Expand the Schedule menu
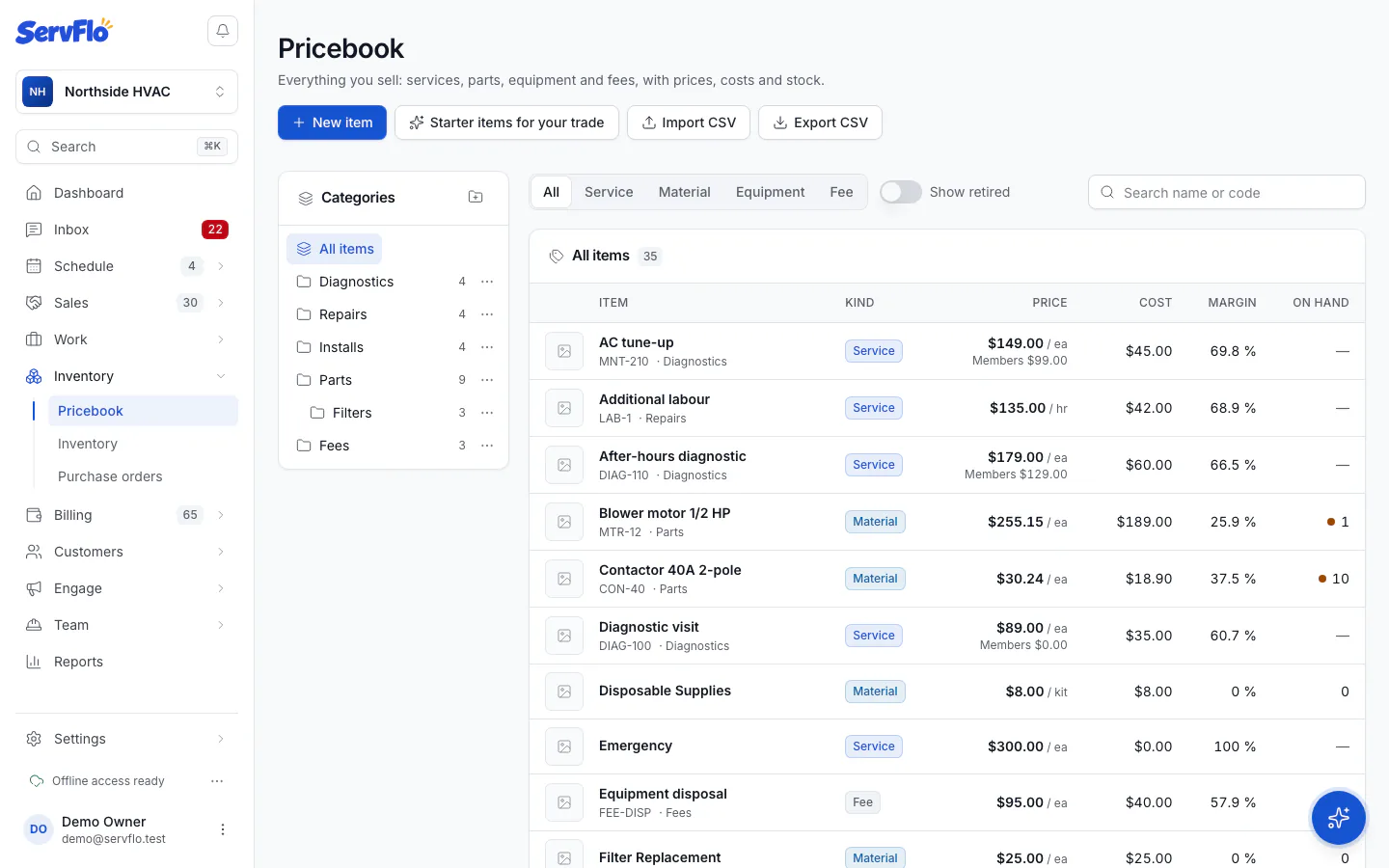 tap(221, 266)
